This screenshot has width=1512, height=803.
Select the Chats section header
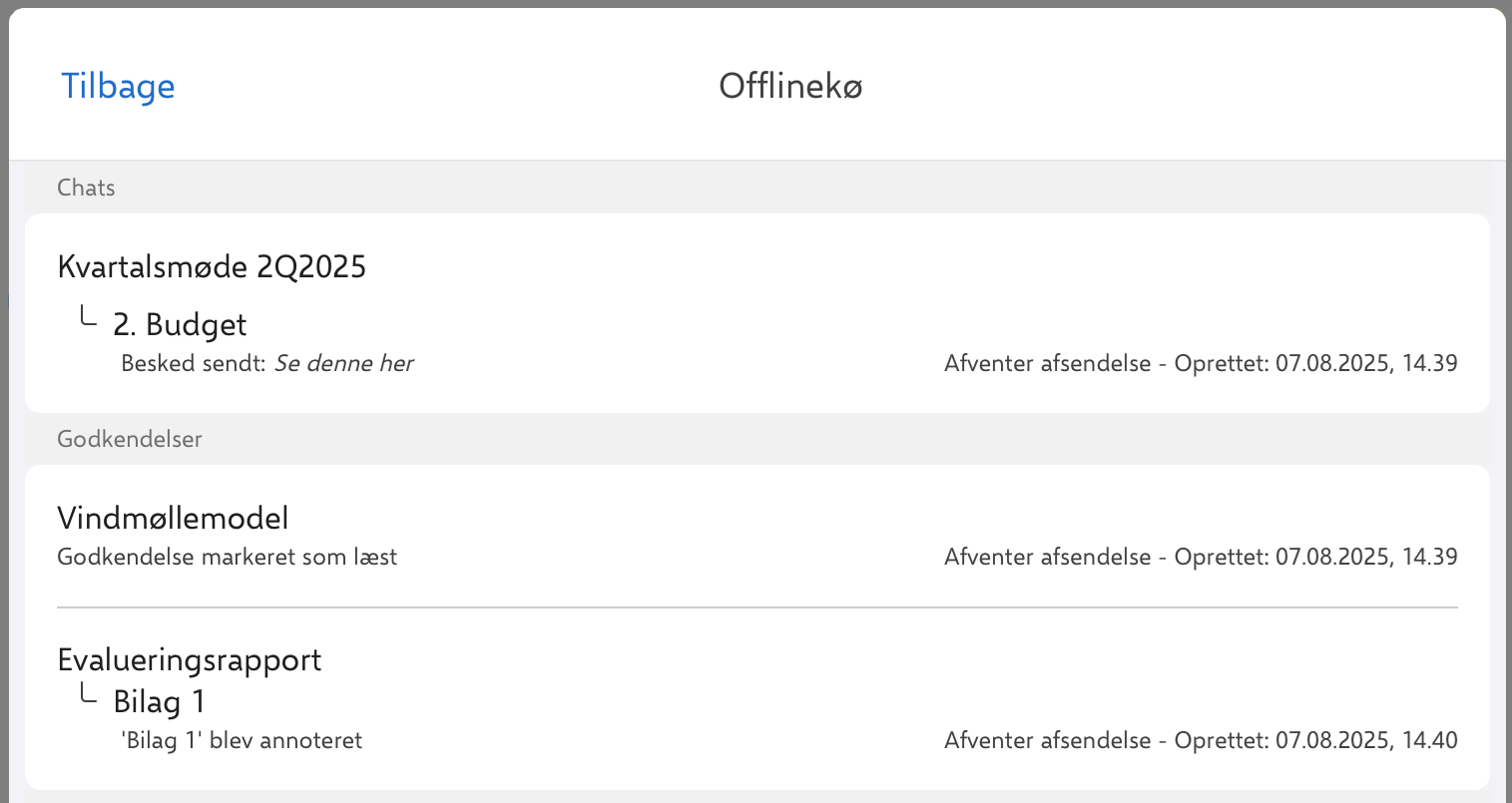click(x=86, y=188)
